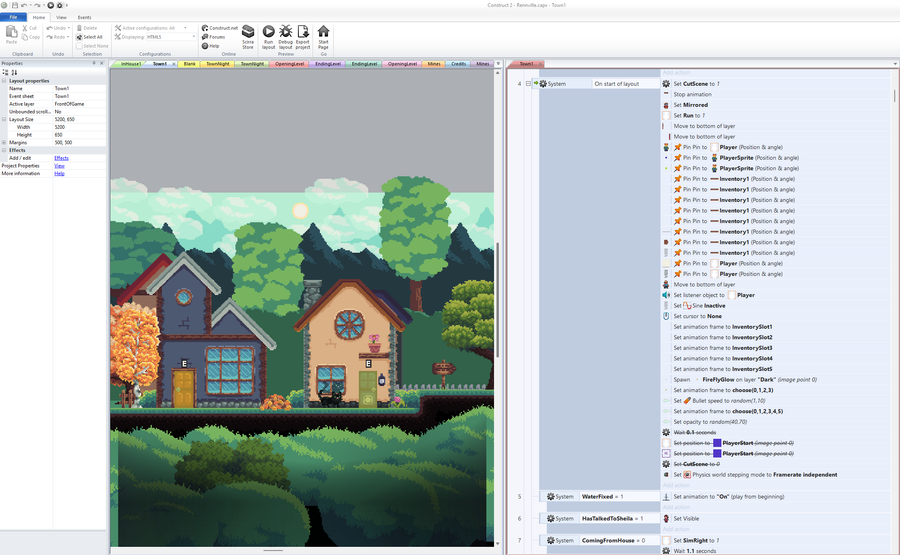Open the Displaying HTML5 dropdown
Image resolution: width=900 pixels, height=555 pixels.
coord(193,37)
